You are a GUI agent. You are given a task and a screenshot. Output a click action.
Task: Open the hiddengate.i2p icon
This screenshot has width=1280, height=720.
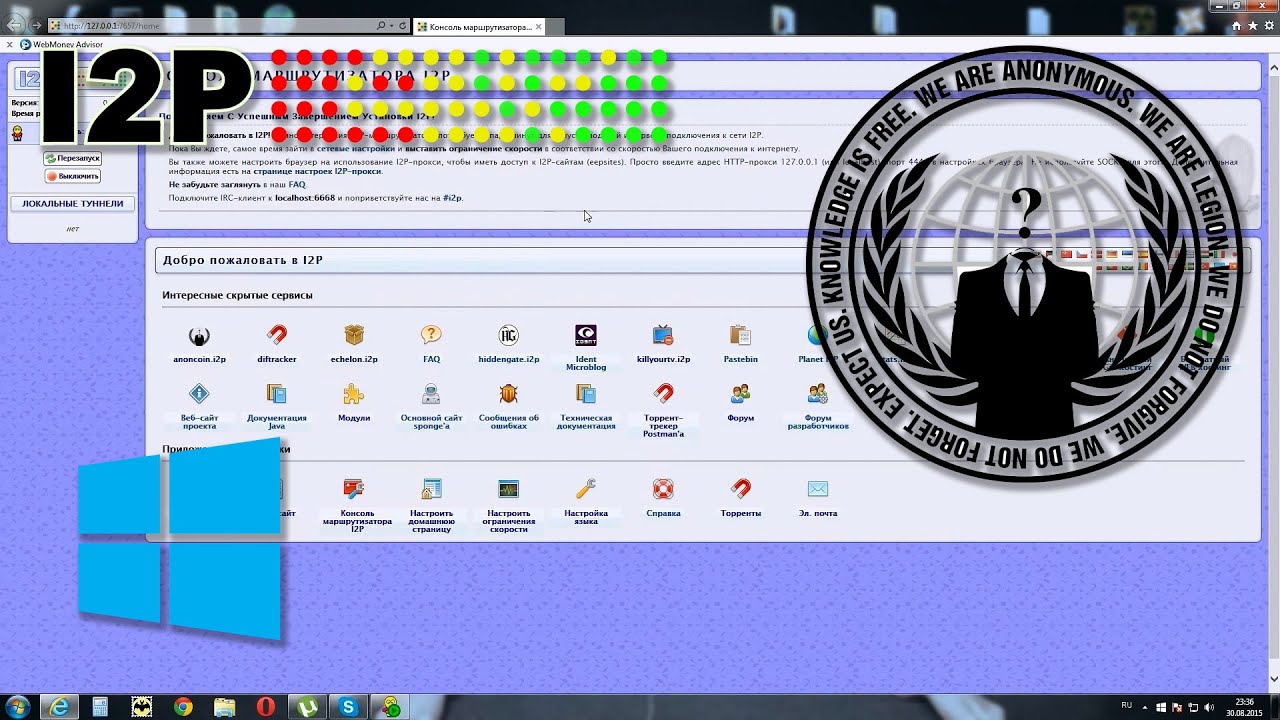pos(509,335)
